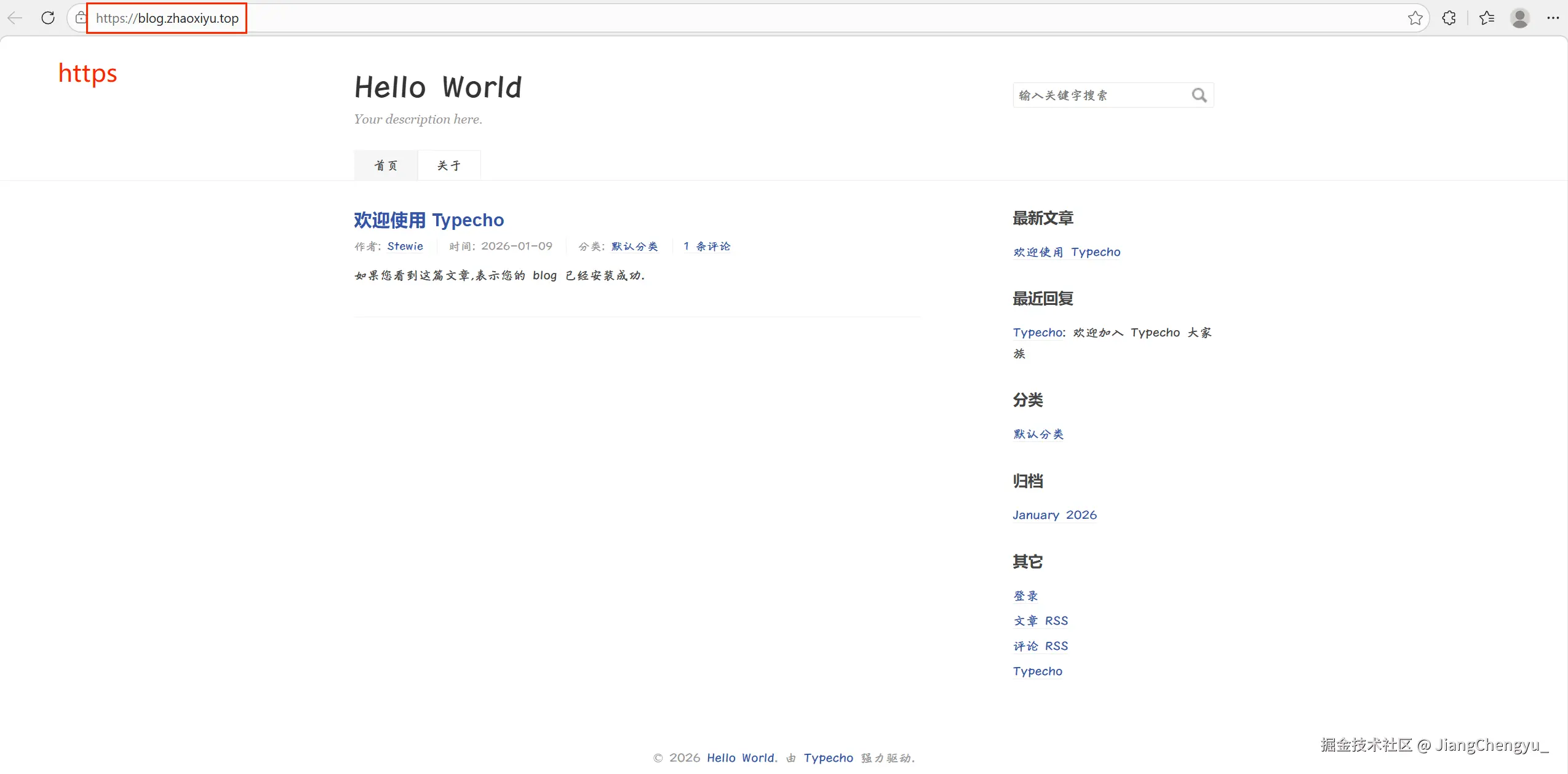This screenshot has width=1568, height=774.
Task: Open the January 2026 archive link
Action: [1054, 515]
